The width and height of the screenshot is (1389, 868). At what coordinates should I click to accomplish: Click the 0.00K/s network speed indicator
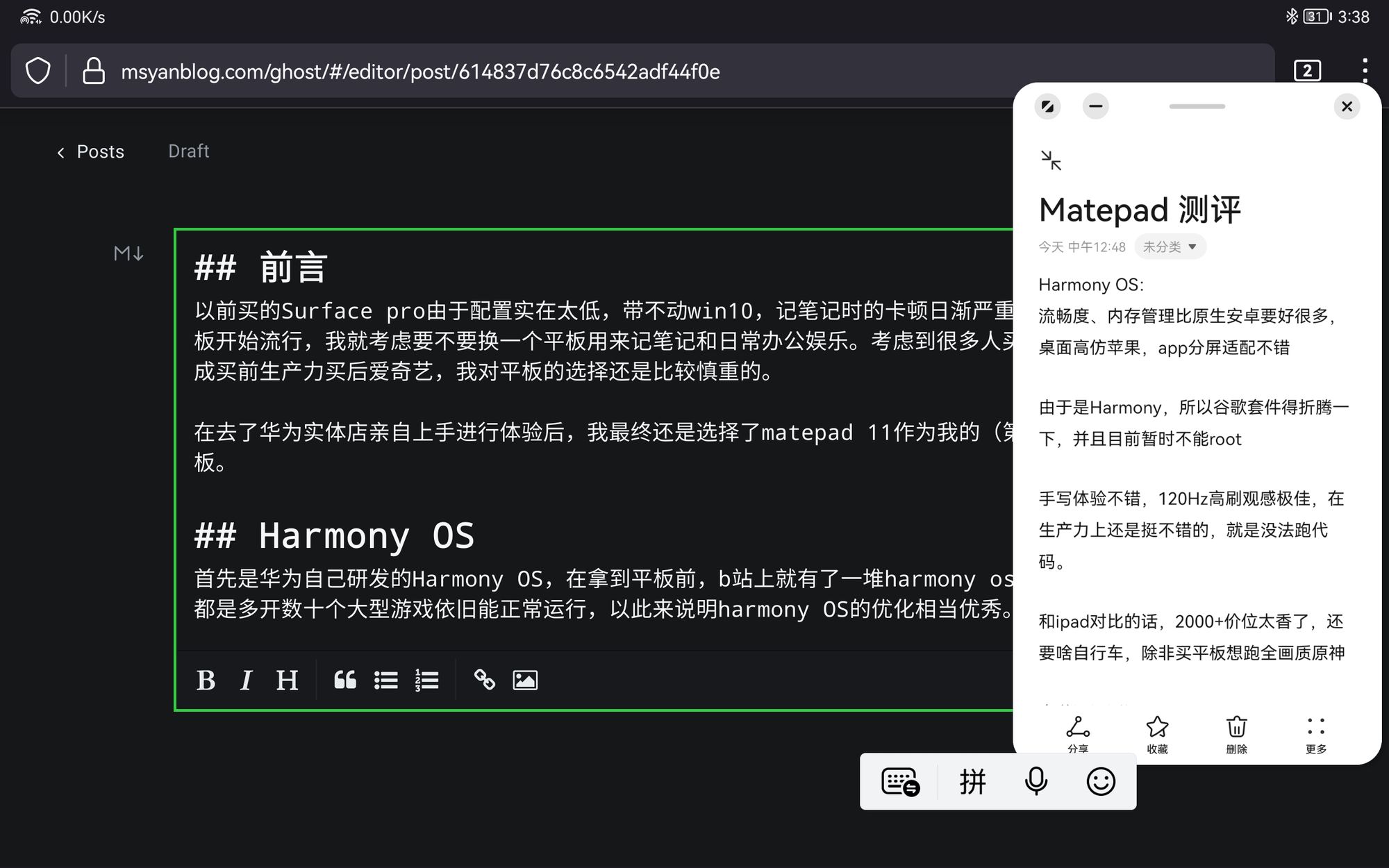(77, 17)
